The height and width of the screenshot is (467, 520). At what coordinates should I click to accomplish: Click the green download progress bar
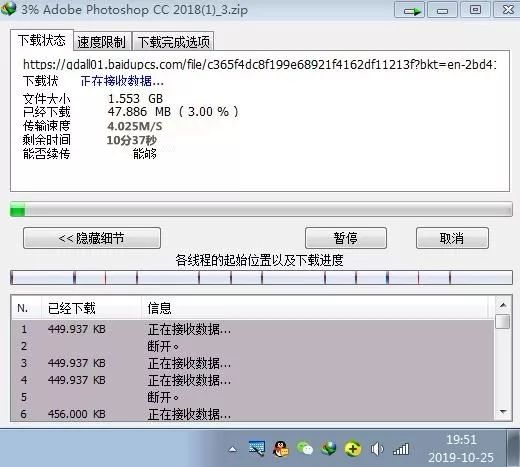point(261,209)
